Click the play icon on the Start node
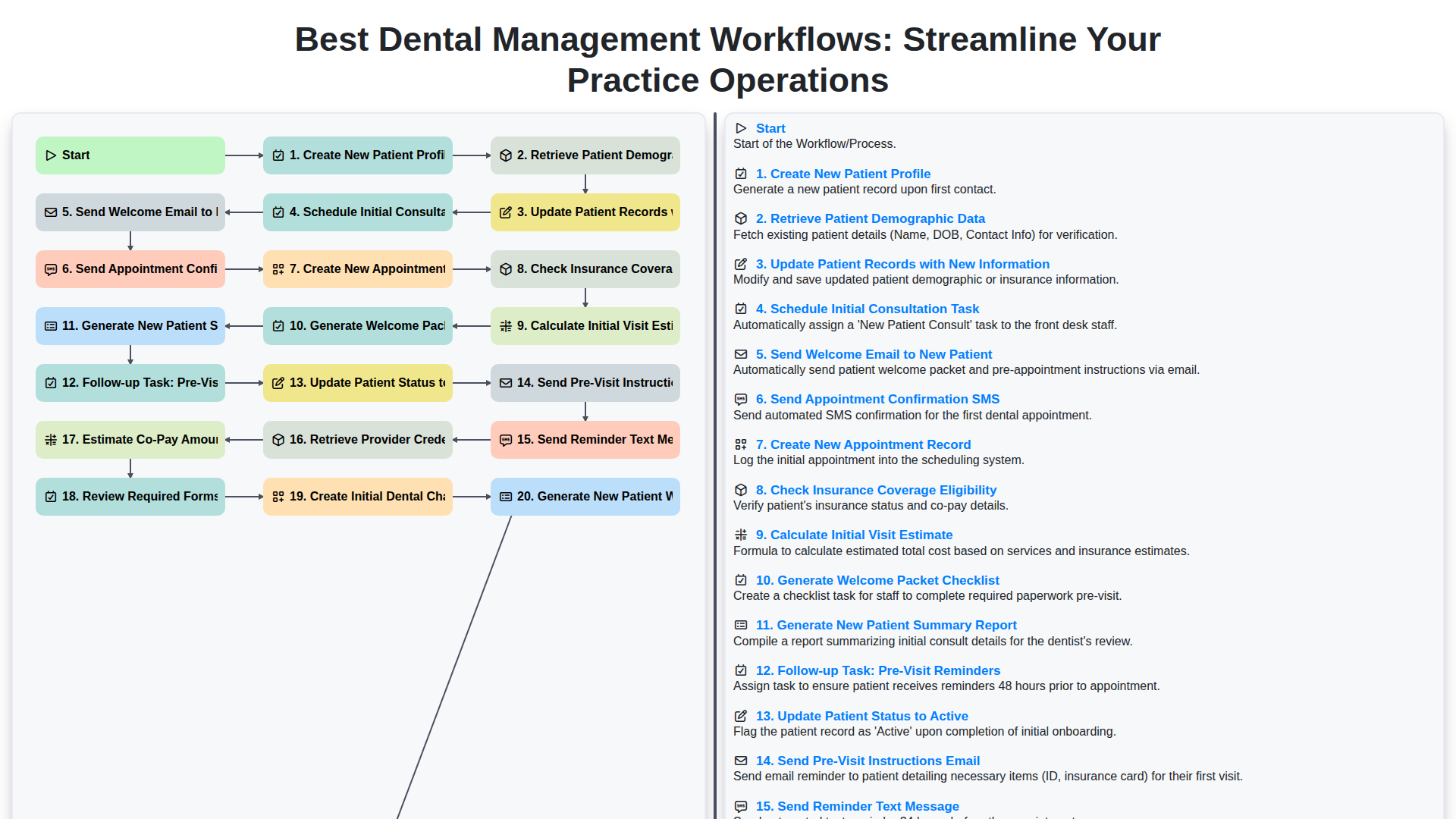The image size is (1456, 819). [51, 155]
